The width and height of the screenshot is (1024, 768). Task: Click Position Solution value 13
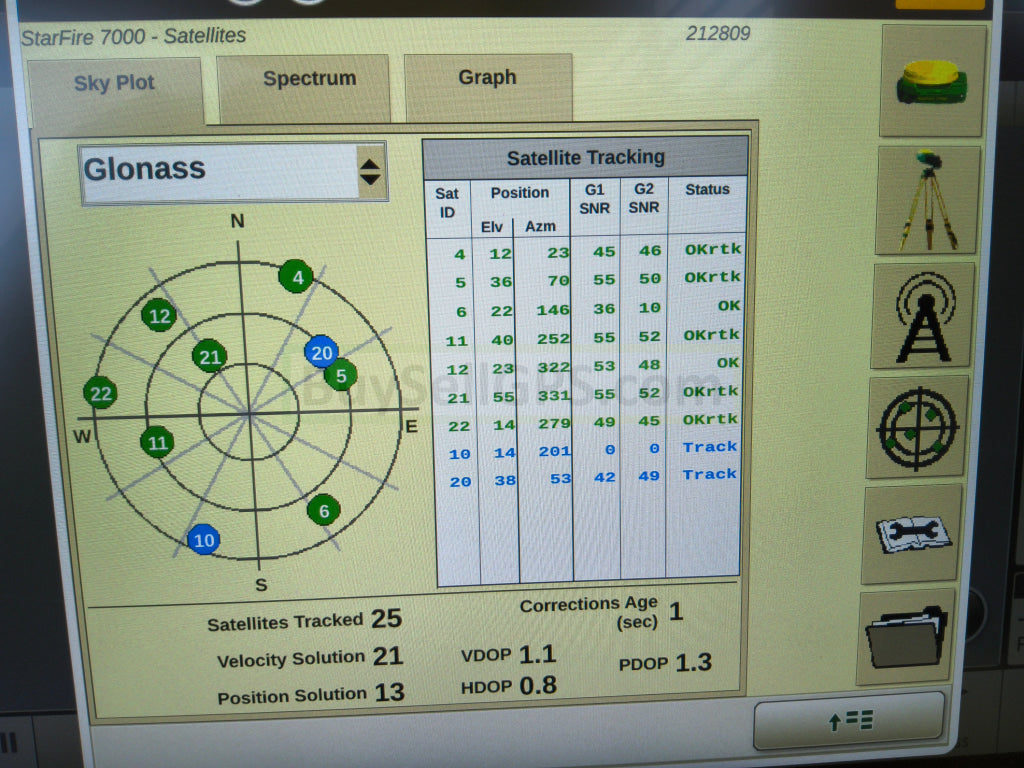pyautogui.click(x=389, y=692)
